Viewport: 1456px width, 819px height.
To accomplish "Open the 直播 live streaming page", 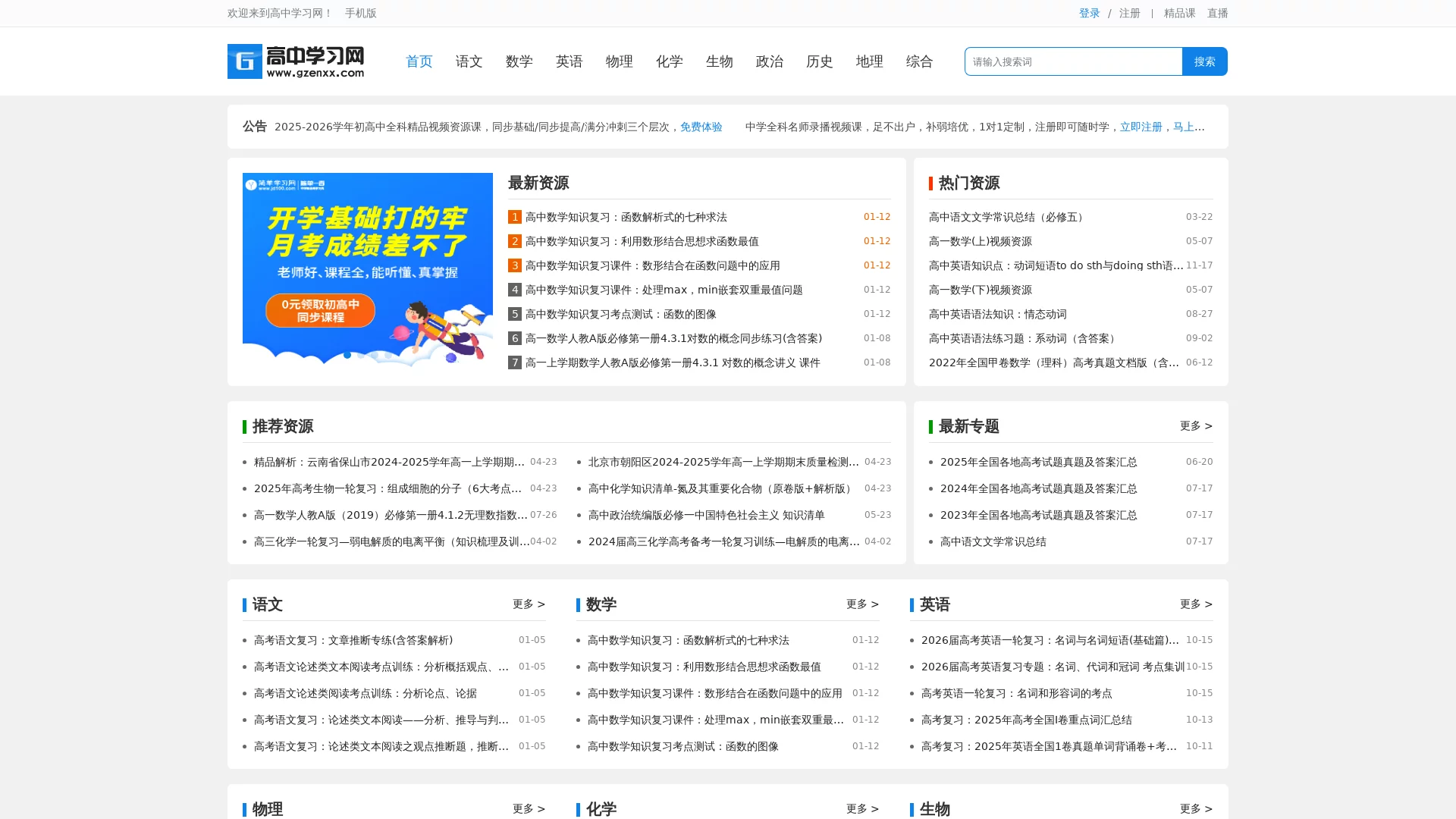I will (x=1217, y=13).
